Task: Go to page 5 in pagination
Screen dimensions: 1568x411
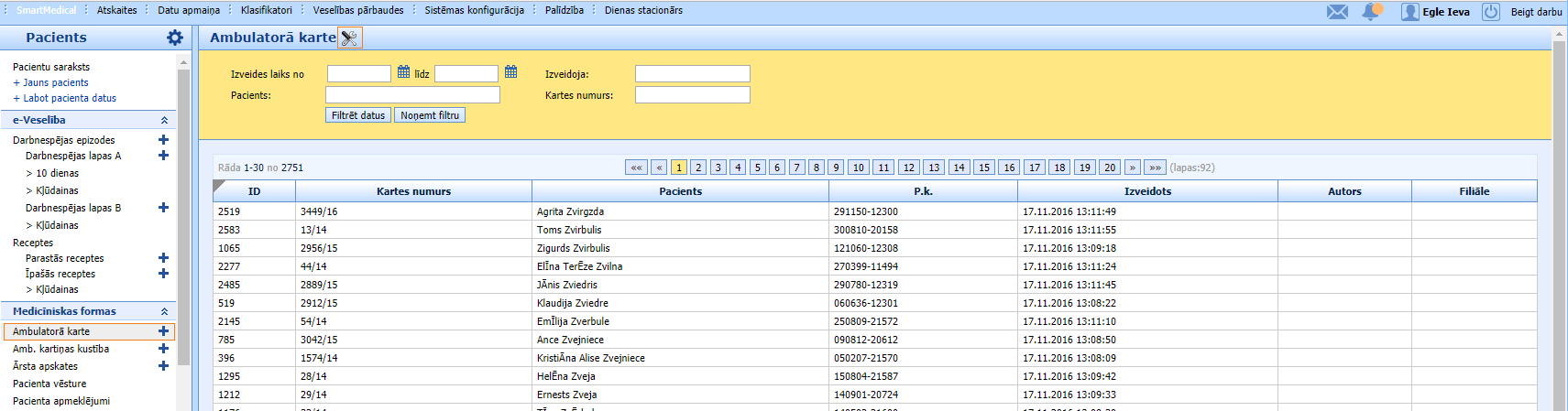Action: point(757,168)
